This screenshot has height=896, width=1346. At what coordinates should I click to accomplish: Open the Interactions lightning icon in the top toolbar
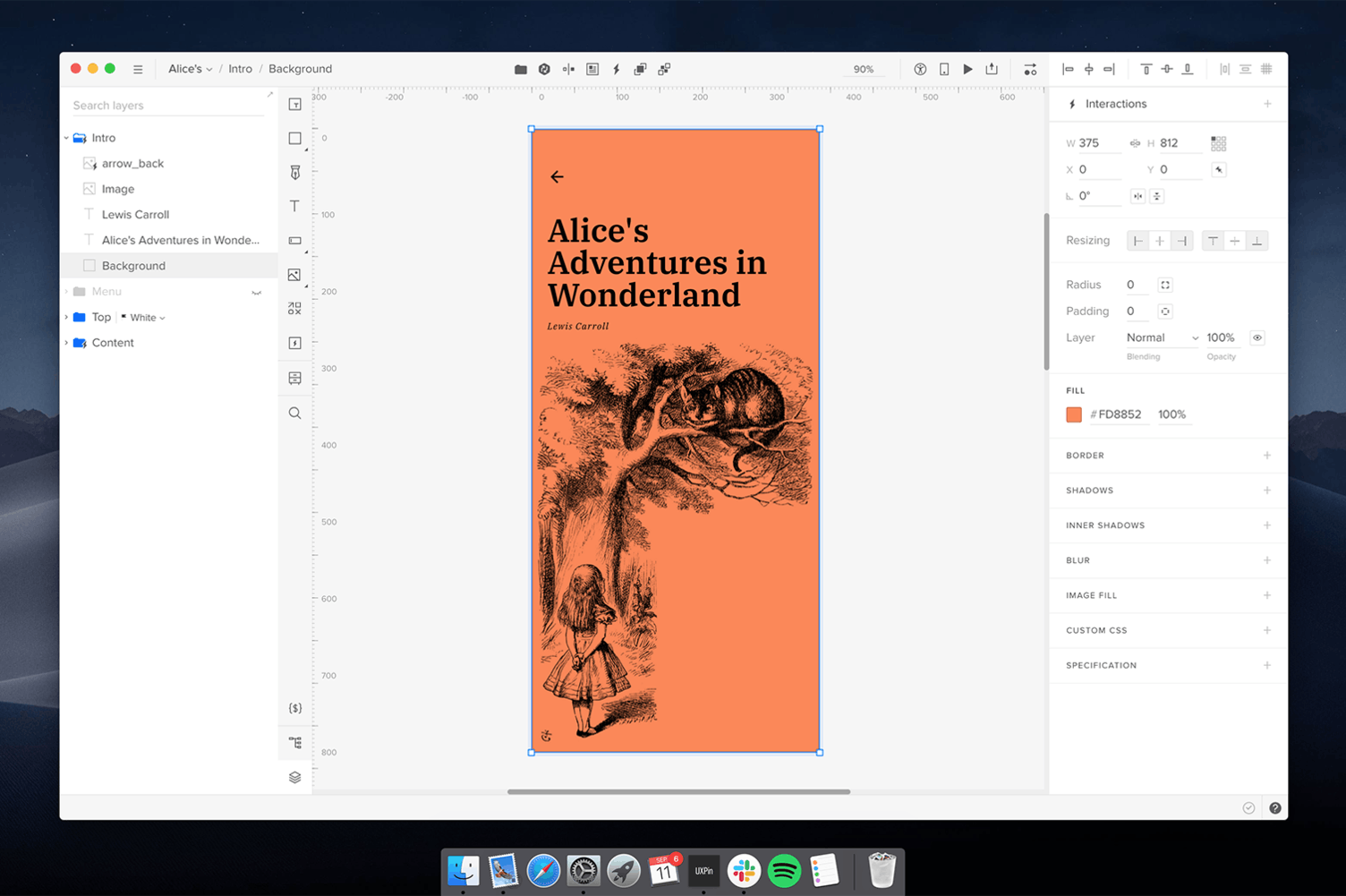(x=616, y=69)
